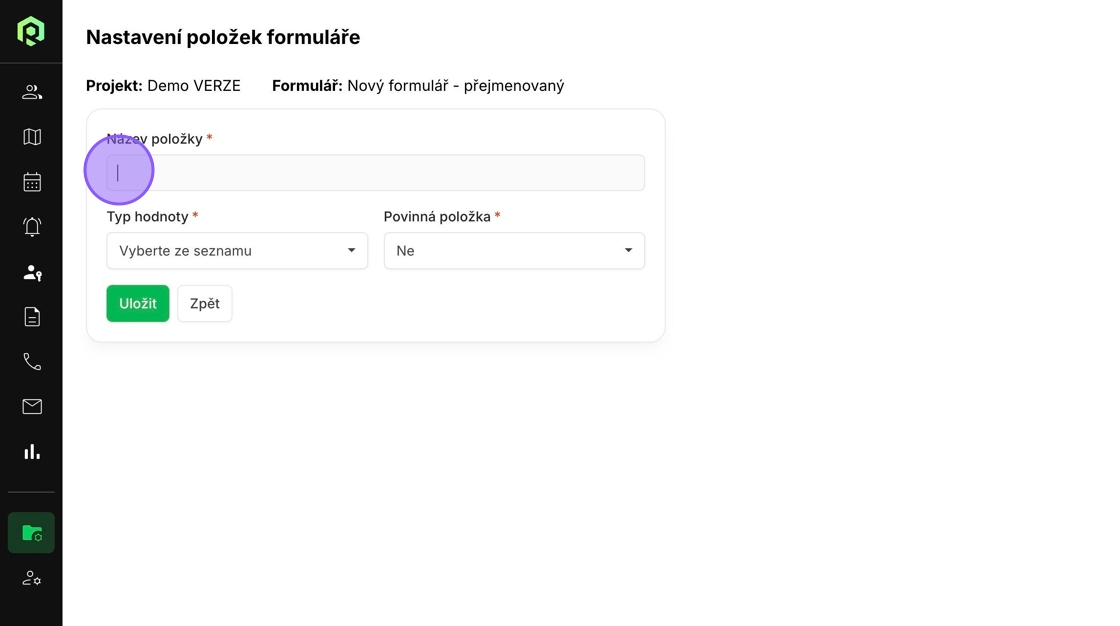Click the Povinná položka dropdown arrow
This screenshot has height=626, width=1120.
pos(629,251)
